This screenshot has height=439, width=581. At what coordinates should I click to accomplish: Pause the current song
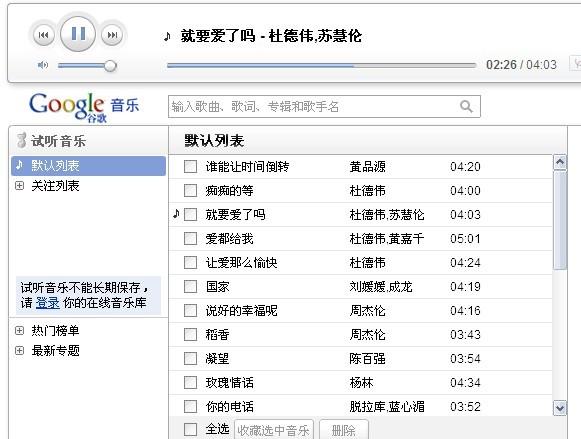click(78, 34)
